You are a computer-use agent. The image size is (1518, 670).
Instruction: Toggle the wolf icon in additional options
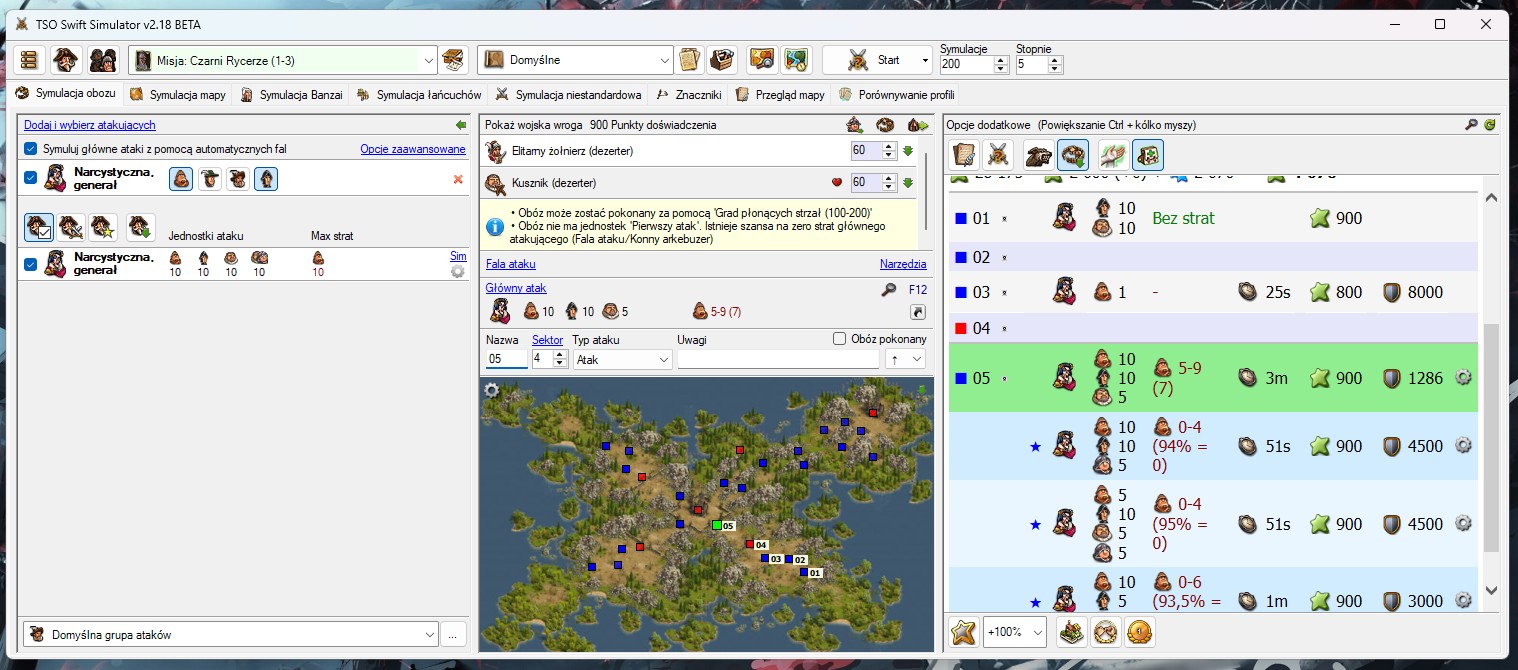[1039, 155]
